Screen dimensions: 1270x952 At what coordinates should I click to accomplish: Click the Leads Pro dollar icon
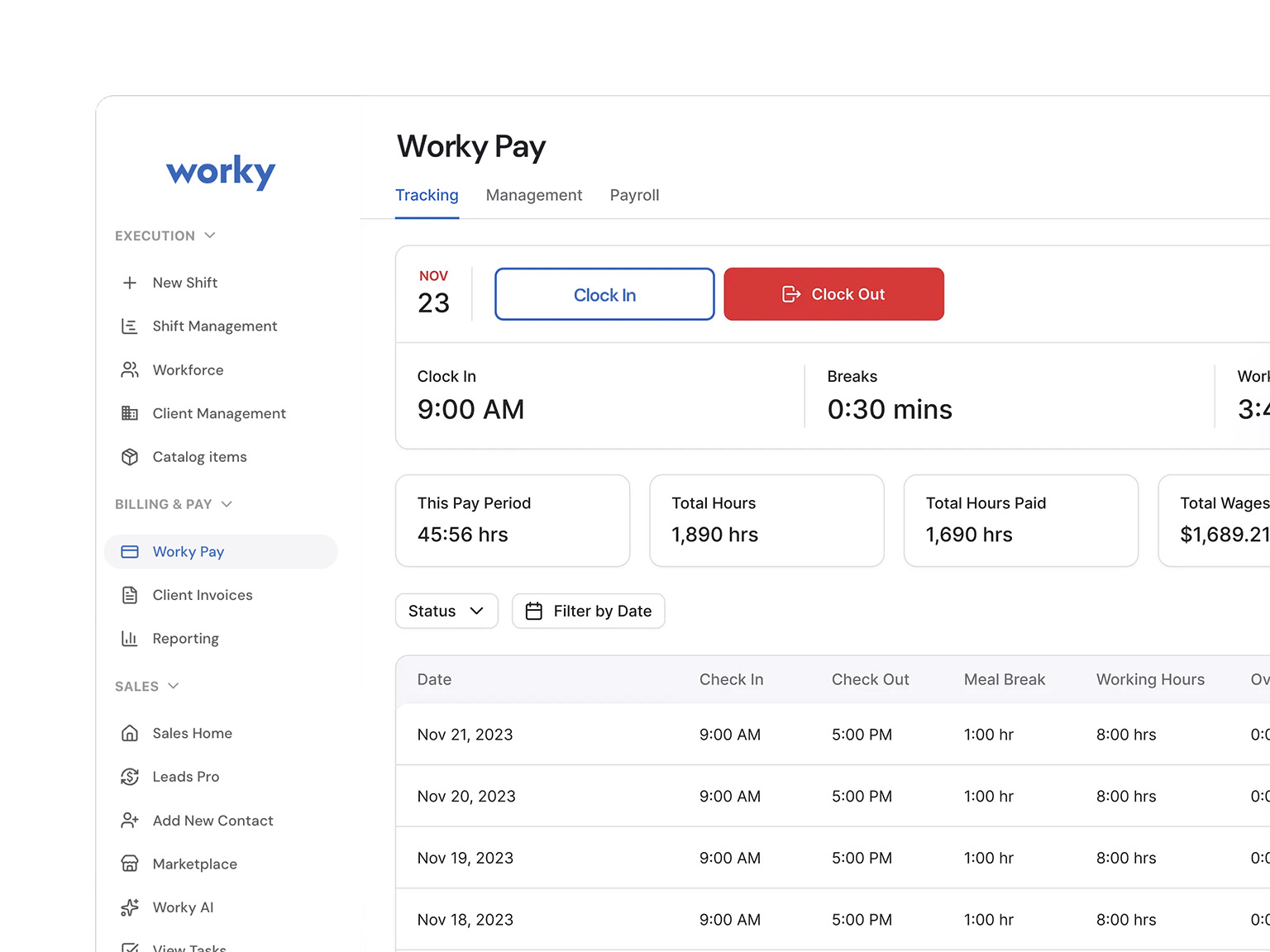point(130,777)
